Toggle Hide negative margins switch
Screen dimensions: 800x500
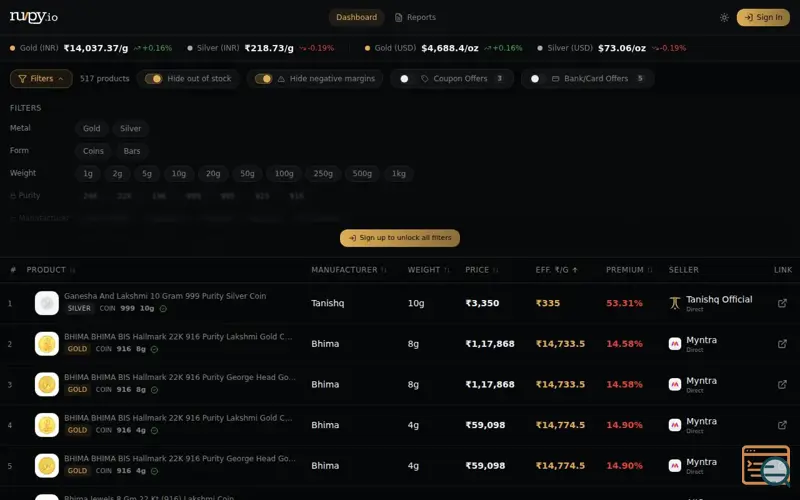(263, 79)
